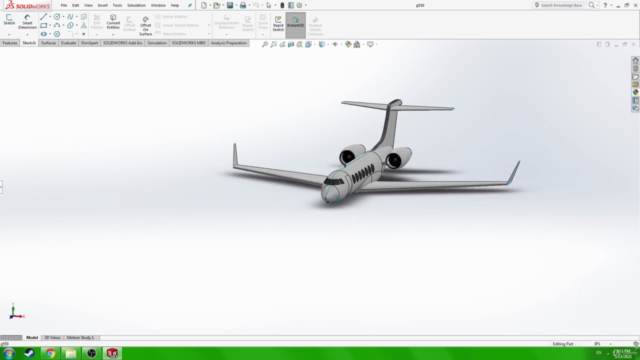Start a new Sketch with the Sketch tool
The image size is (640, 360).
coord(9,20)
